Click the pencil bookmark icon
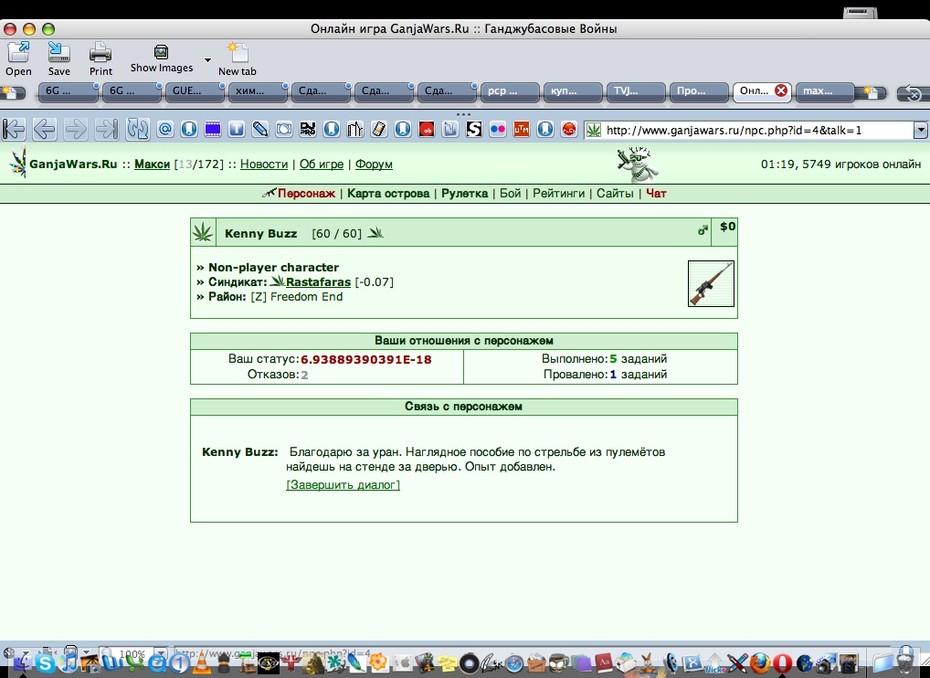 260,129
